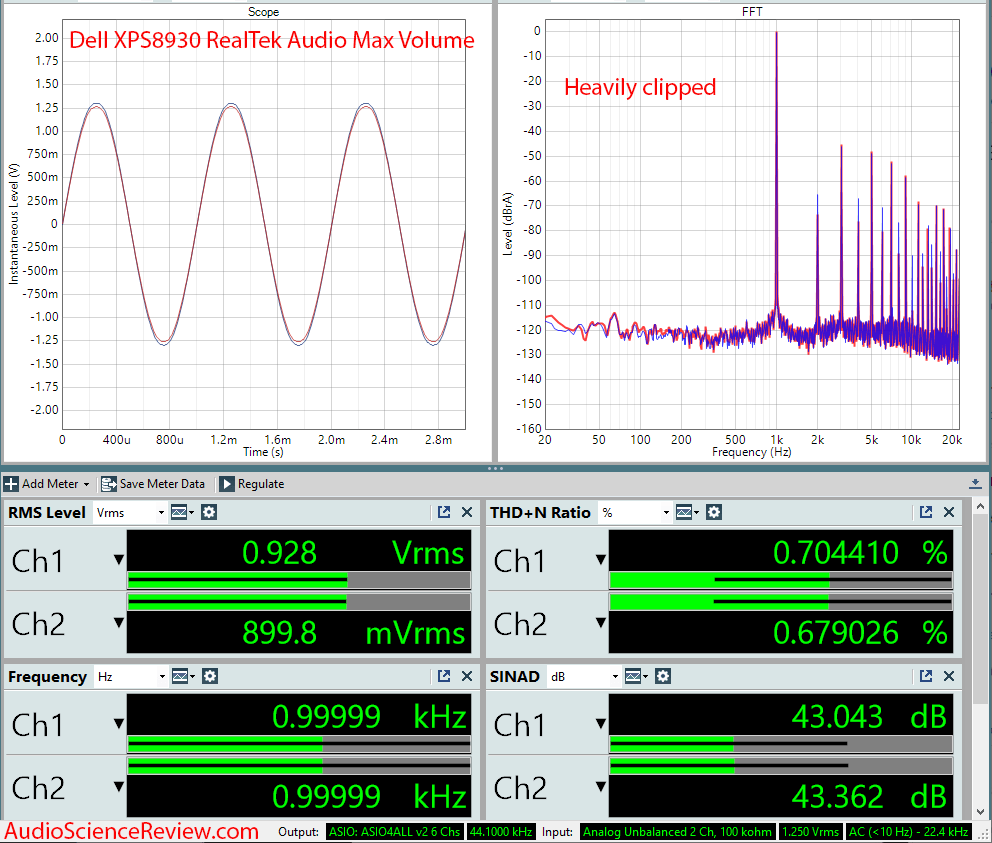Click the AC 22.4 kHz filter status field
Screen dimensions: 992x843
[908, 832]
